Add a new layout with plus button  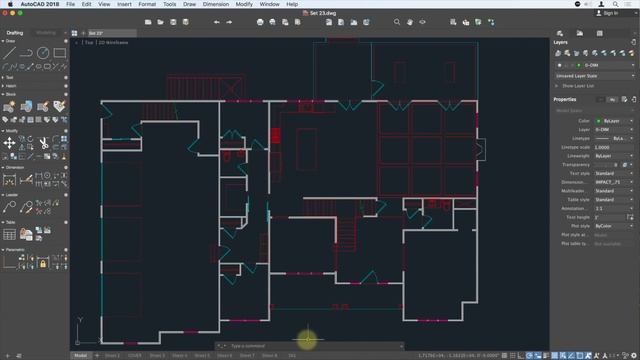click(x=97, y=356)
